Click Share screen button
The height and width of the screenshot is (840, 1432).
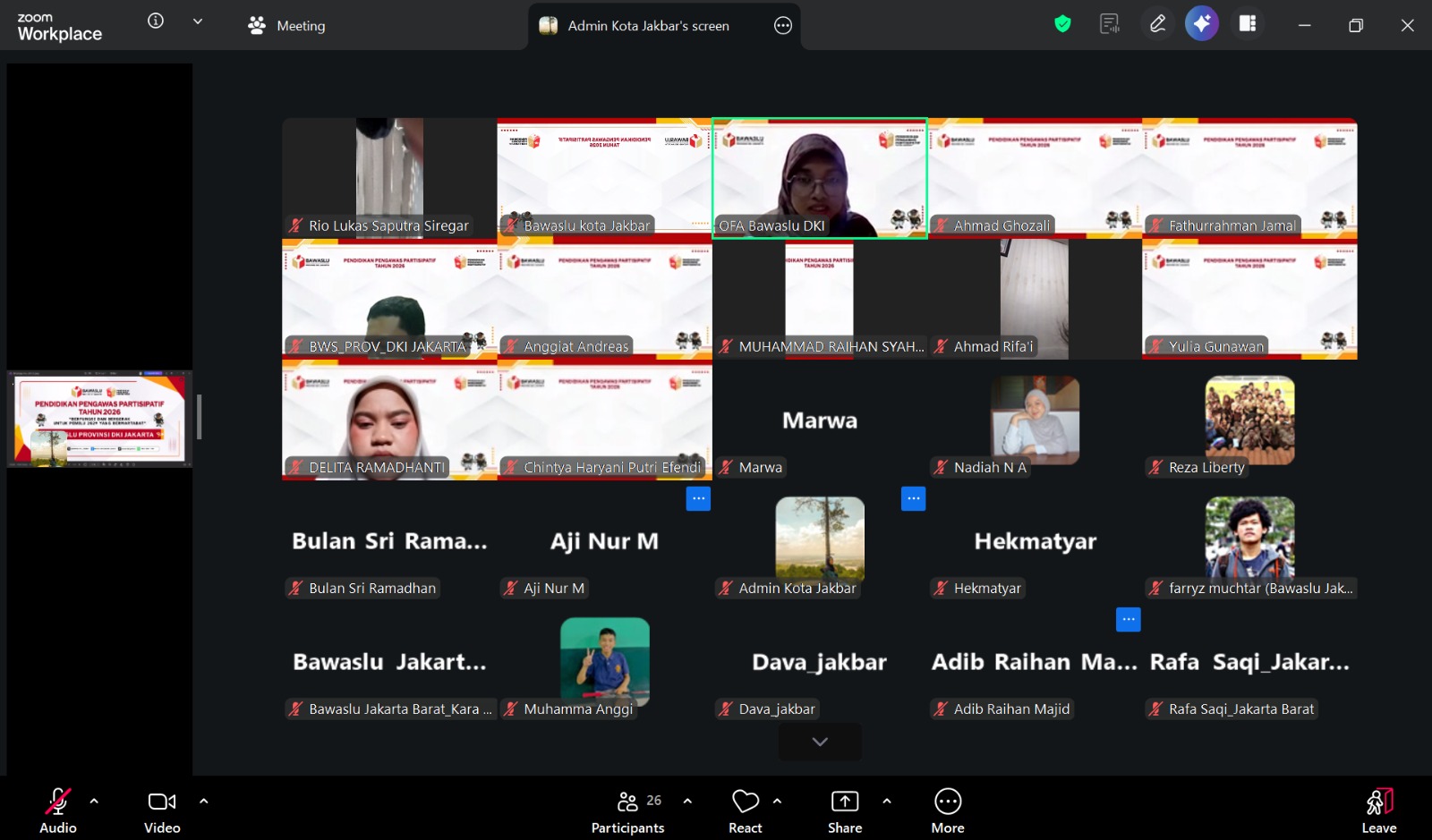click(x=845, y=811)
